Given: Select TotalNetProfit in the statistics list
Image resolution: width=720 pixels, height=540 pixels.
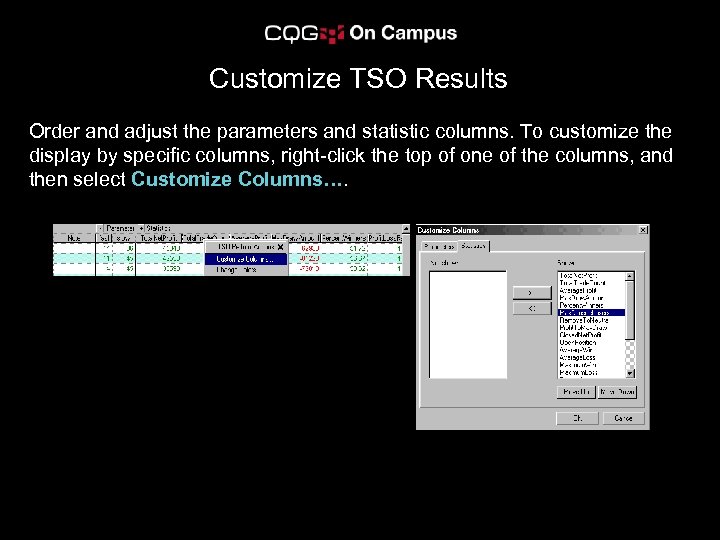Looking at the screenshot, I should 591,276.
